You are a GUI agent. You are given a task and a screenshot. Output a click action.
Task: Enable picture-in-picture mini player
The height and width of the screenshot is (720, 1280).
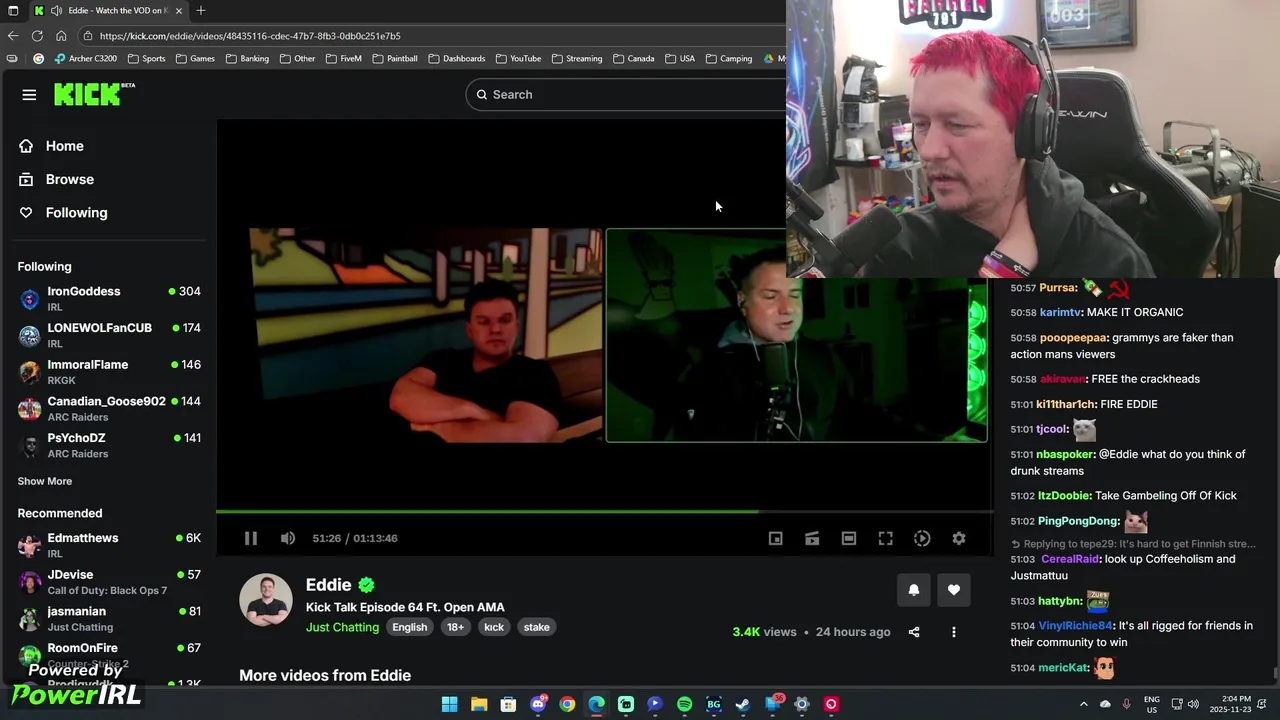pos(775,538)
